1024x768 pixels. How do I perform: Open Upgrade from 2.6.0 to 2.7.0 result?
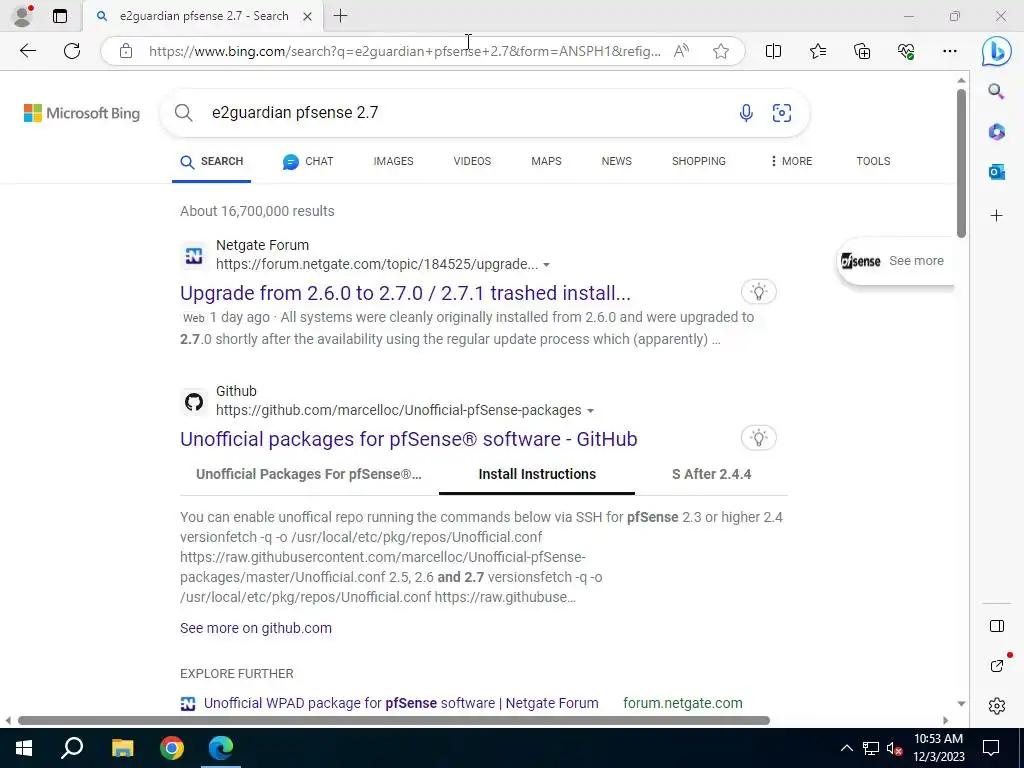(x=405, y=293)
